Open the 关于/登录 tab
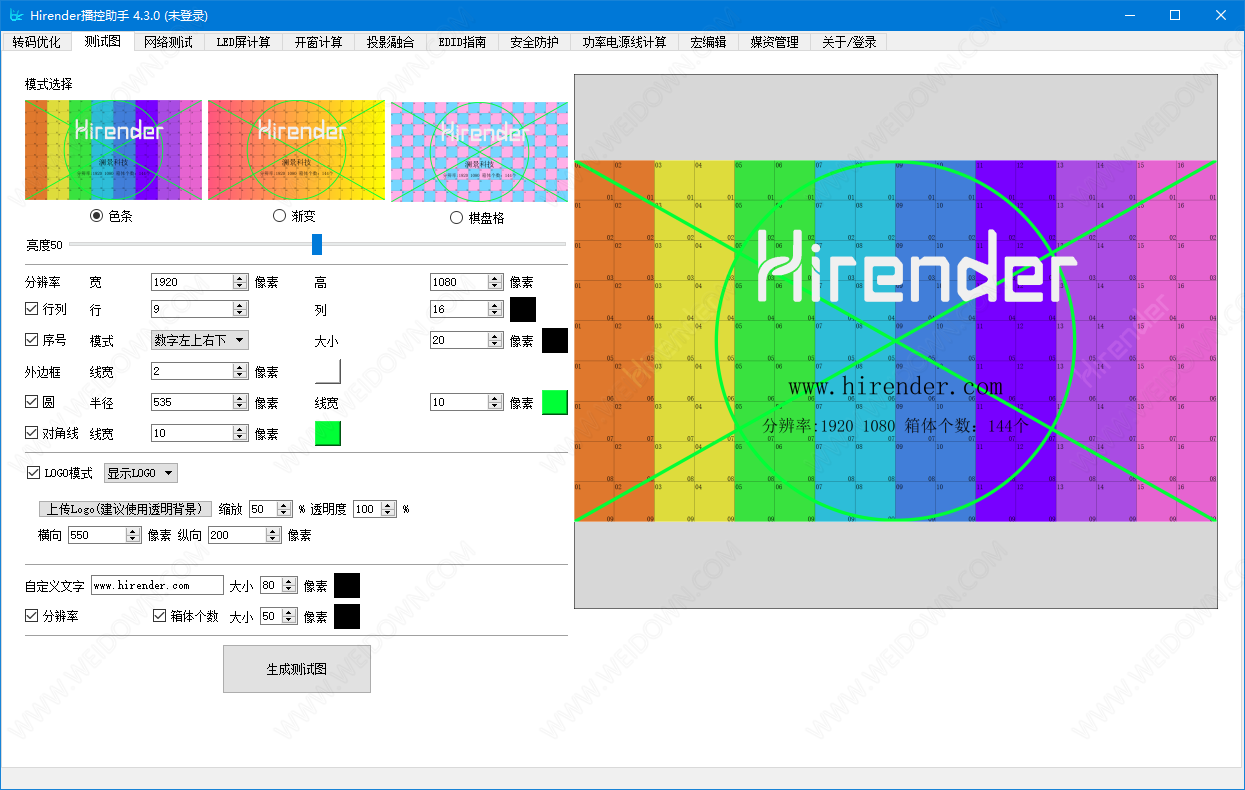 849,42
